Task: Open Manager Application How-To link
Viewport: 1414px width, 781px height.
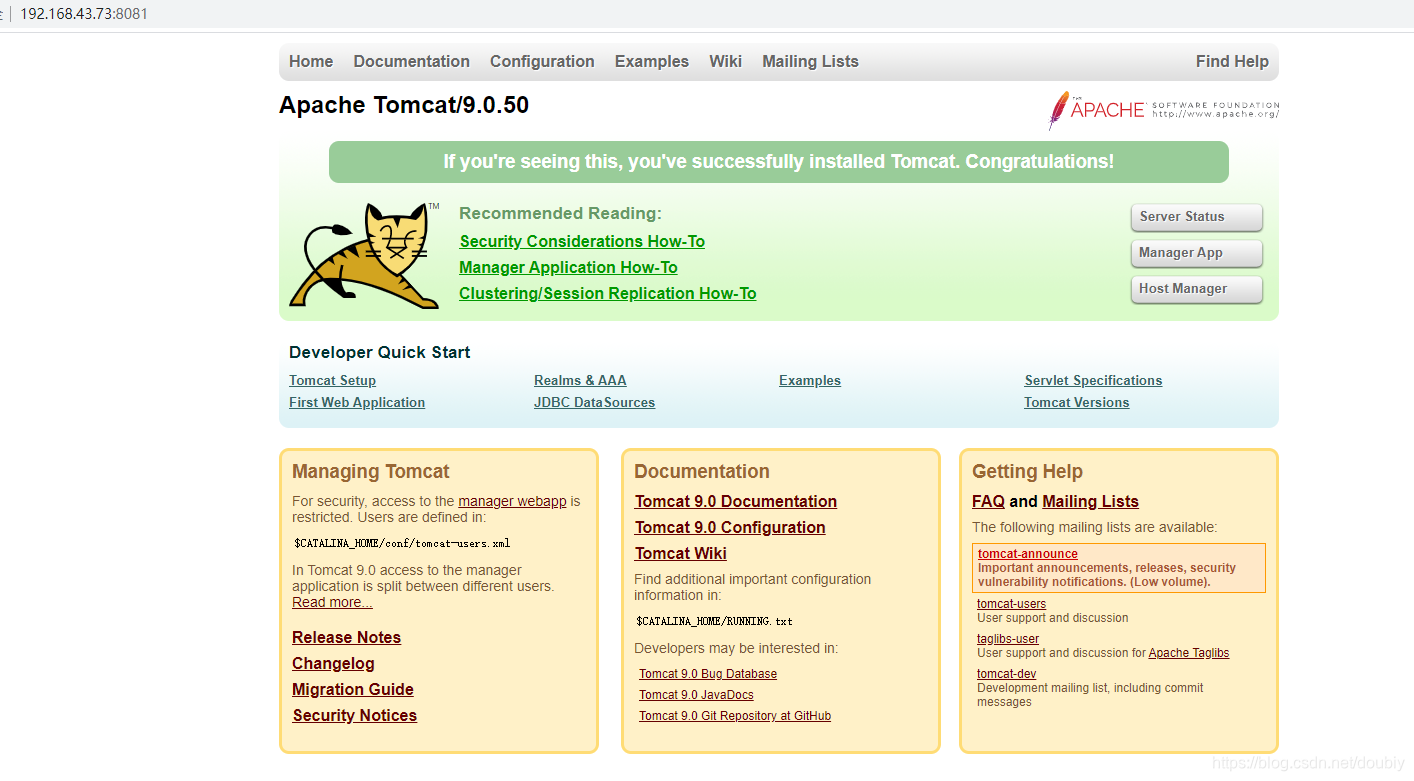Action: [568, 267]
